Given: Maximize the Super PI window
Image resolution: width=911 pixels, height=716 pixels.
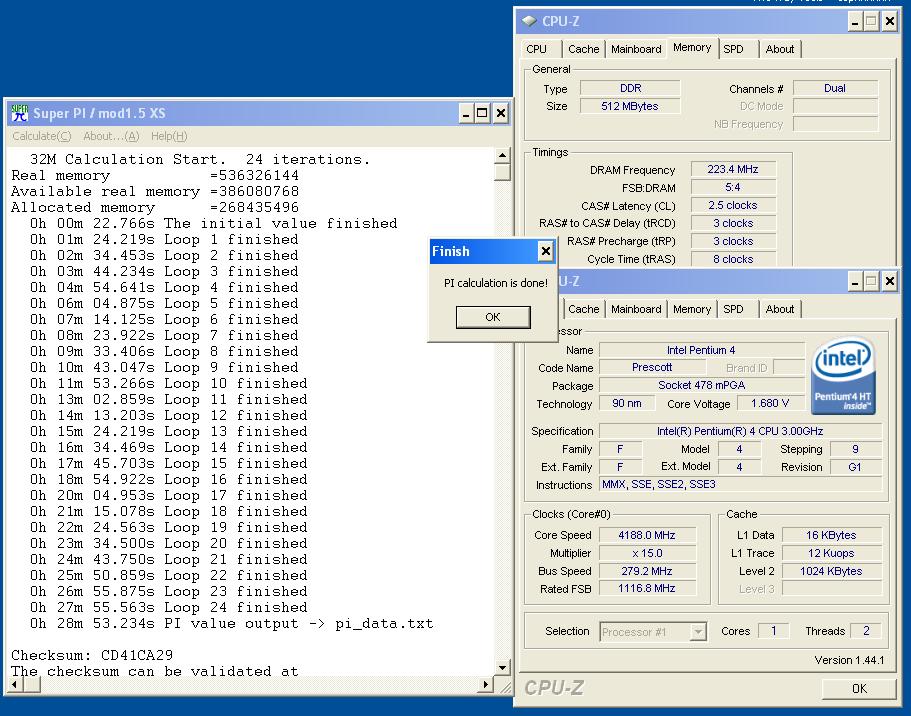Looking at the screenshot, I should tap(482, 113).
